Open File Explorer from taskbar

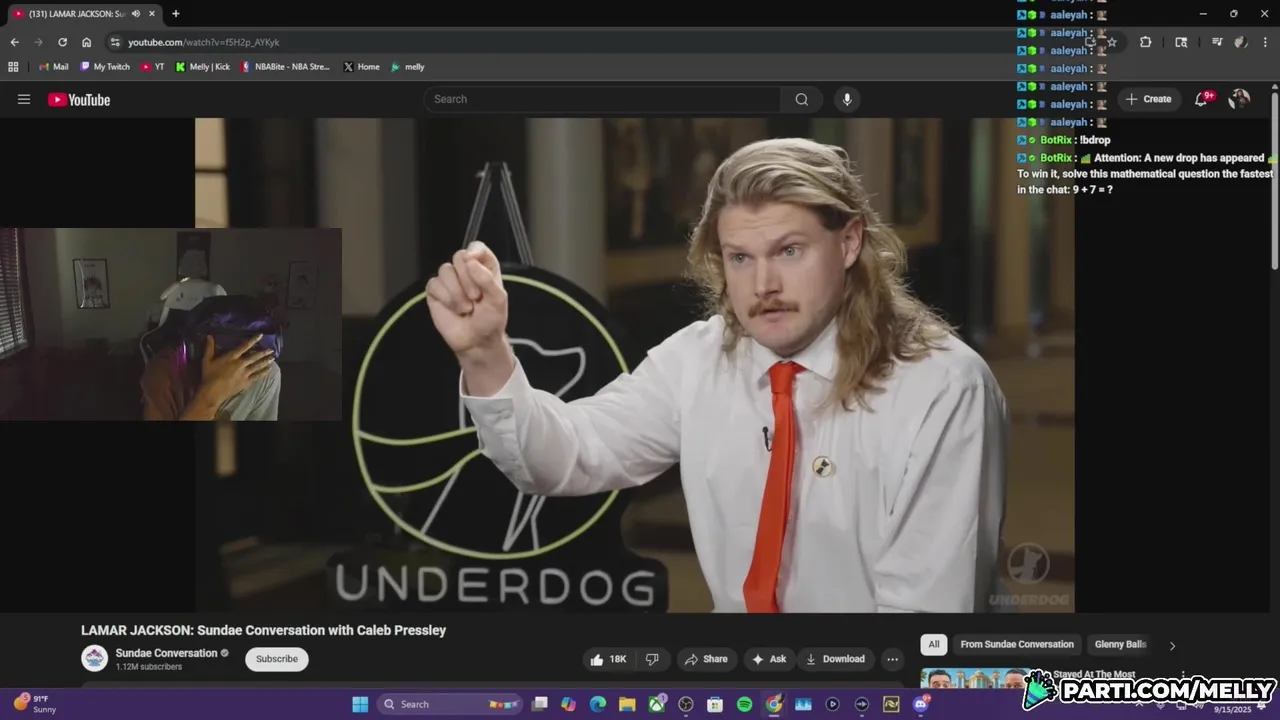(x=627, y=704)
